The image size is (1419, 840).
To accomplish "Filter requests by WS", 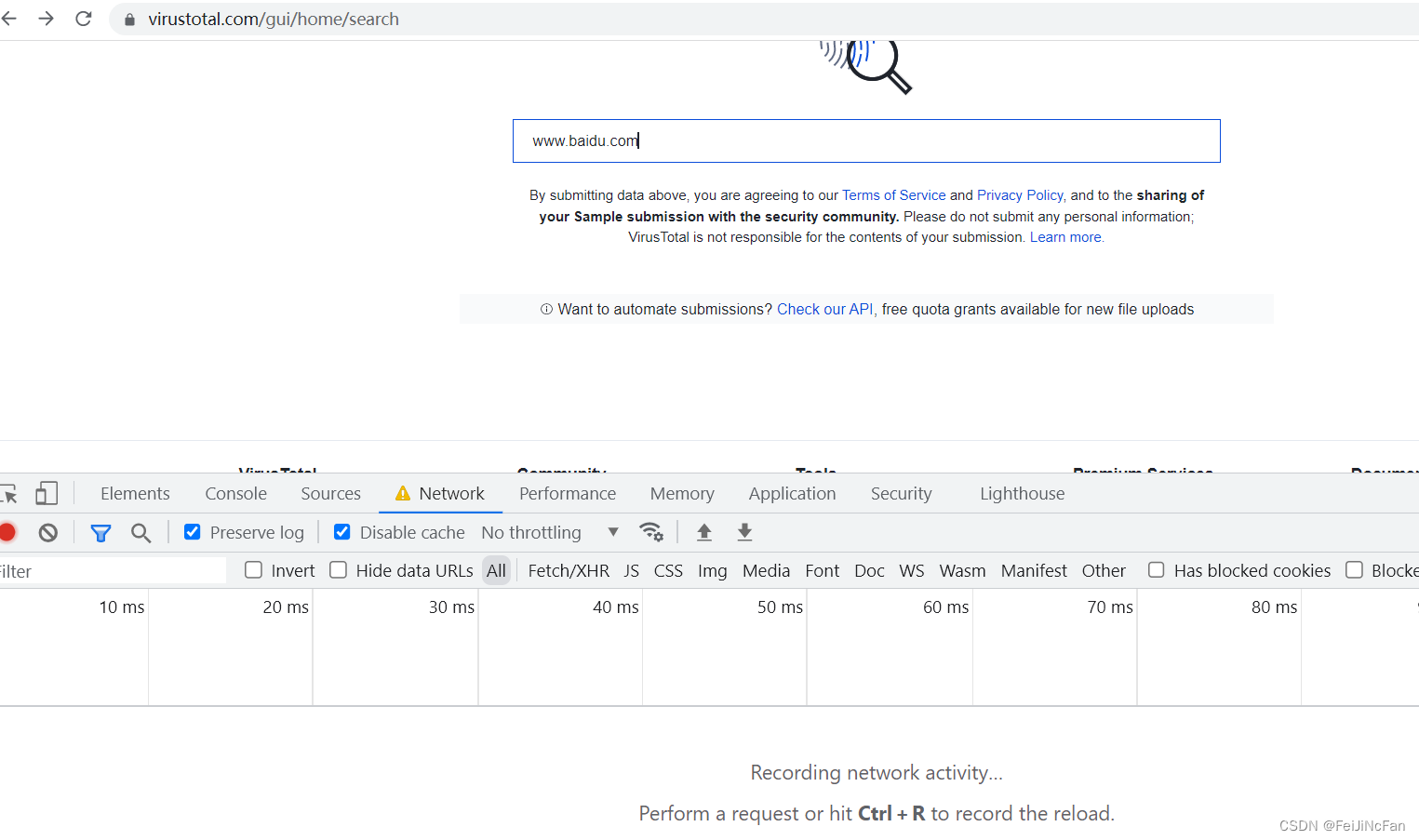I will coord(912,570).
